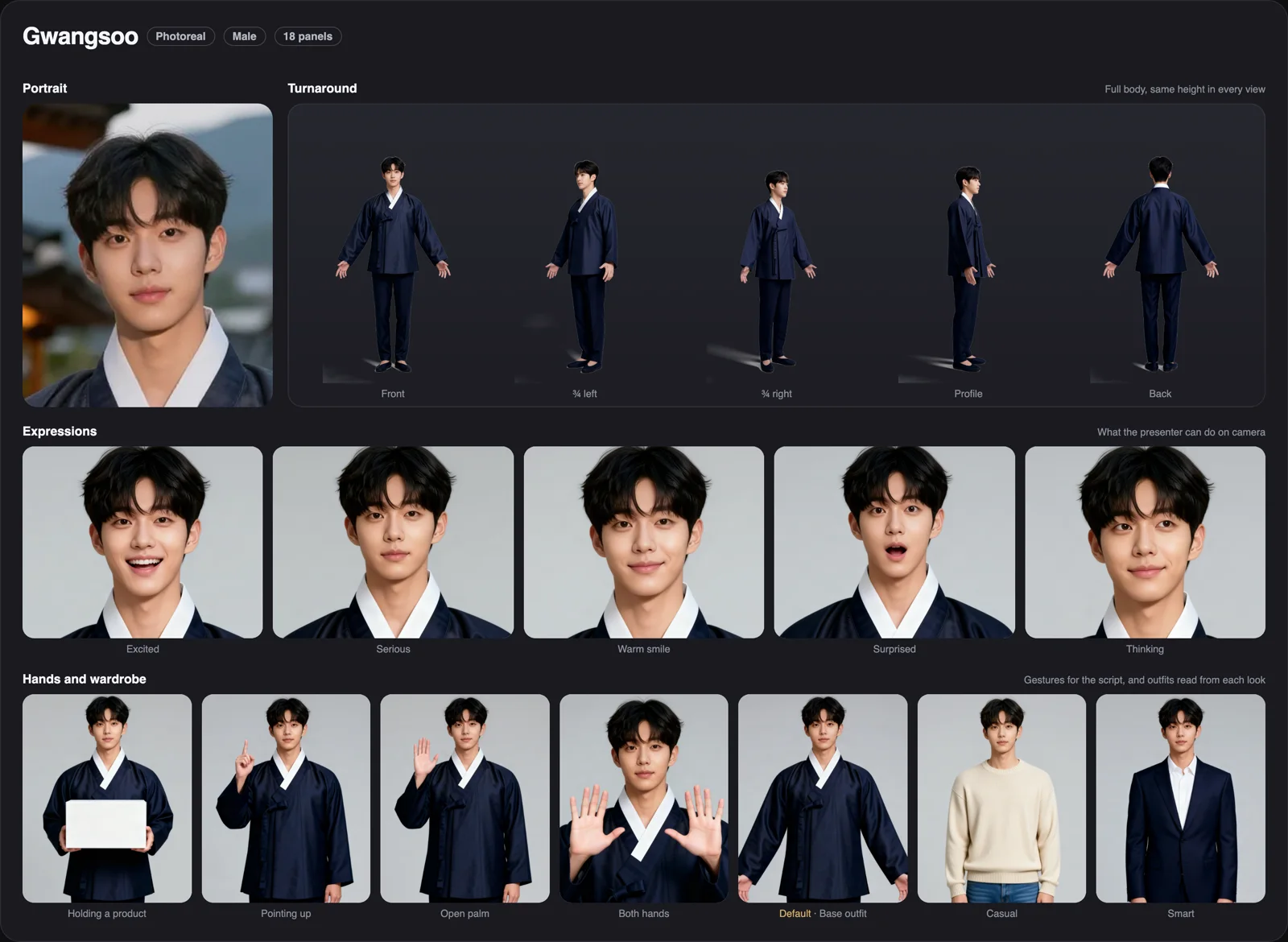Open the Gwangsoo portrait image

(x=147, y=255)
